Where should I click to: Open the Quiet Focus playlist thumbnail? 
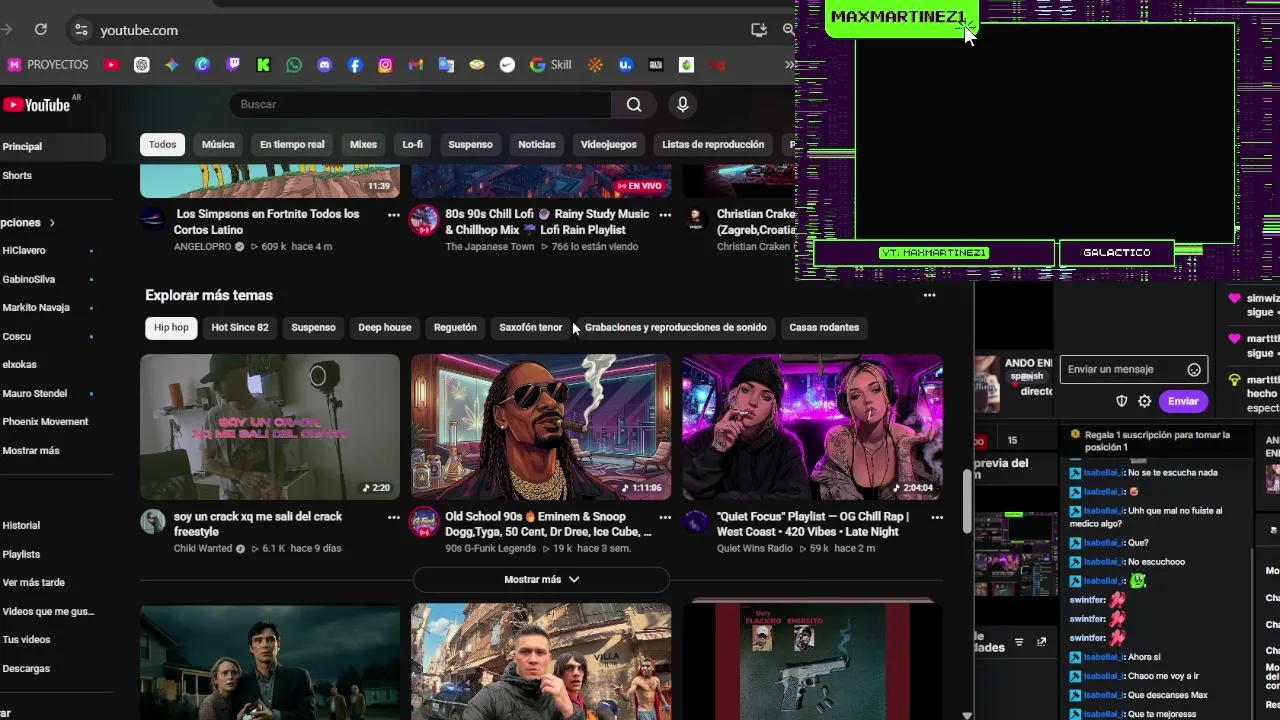pyautogui.click(x=812, y=427)
